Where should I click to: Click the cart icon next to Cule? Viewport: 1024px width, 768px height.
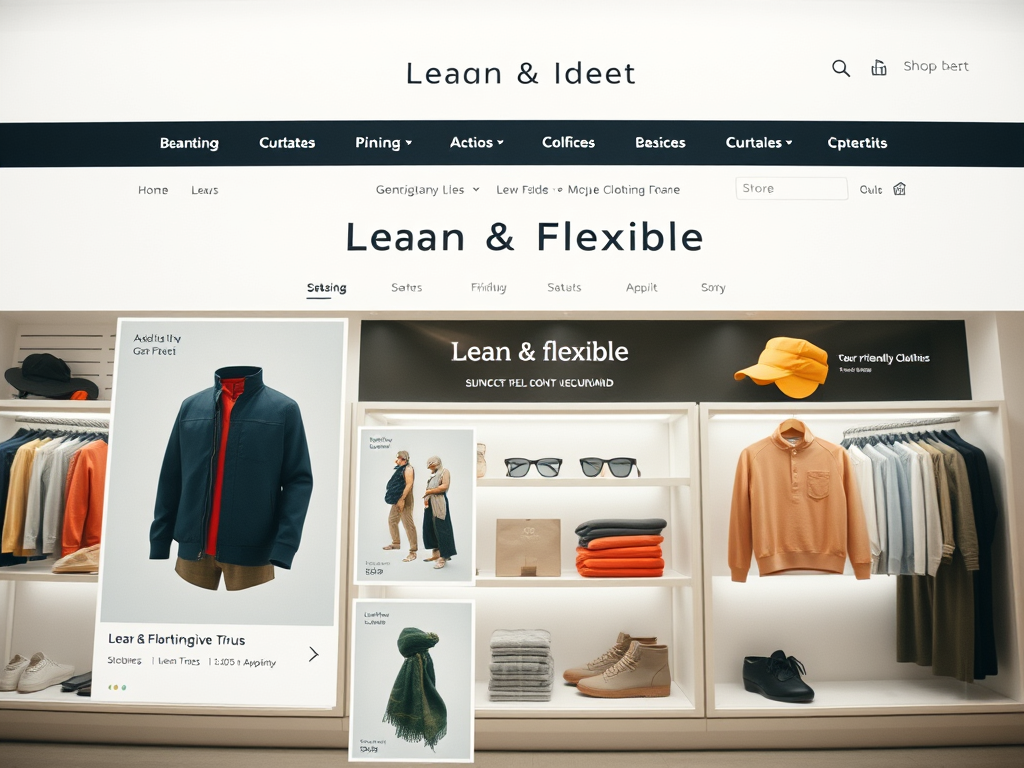pos(899,189)
